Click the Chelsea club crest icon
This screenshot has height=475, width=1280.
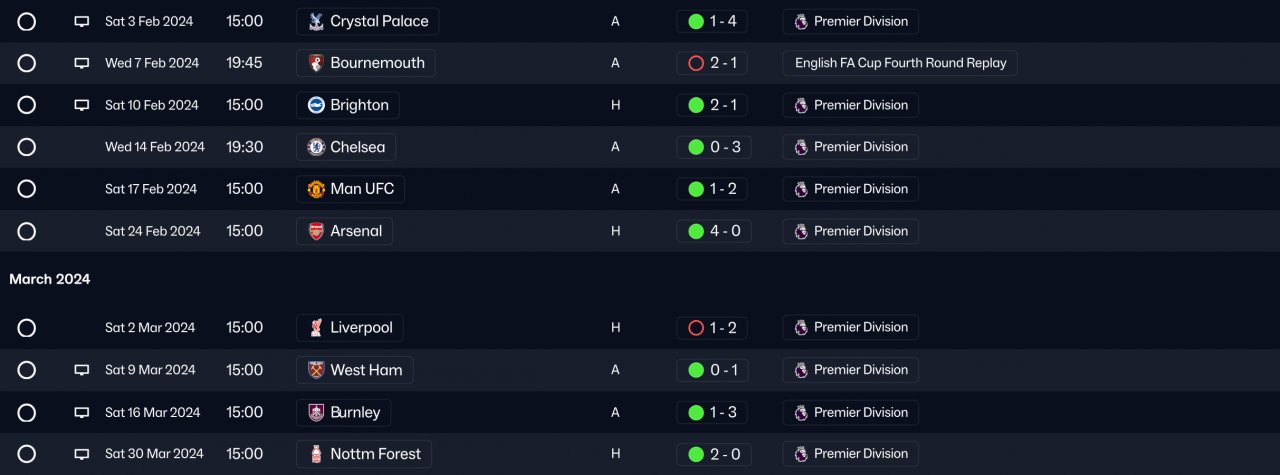[x=316, y=147]
